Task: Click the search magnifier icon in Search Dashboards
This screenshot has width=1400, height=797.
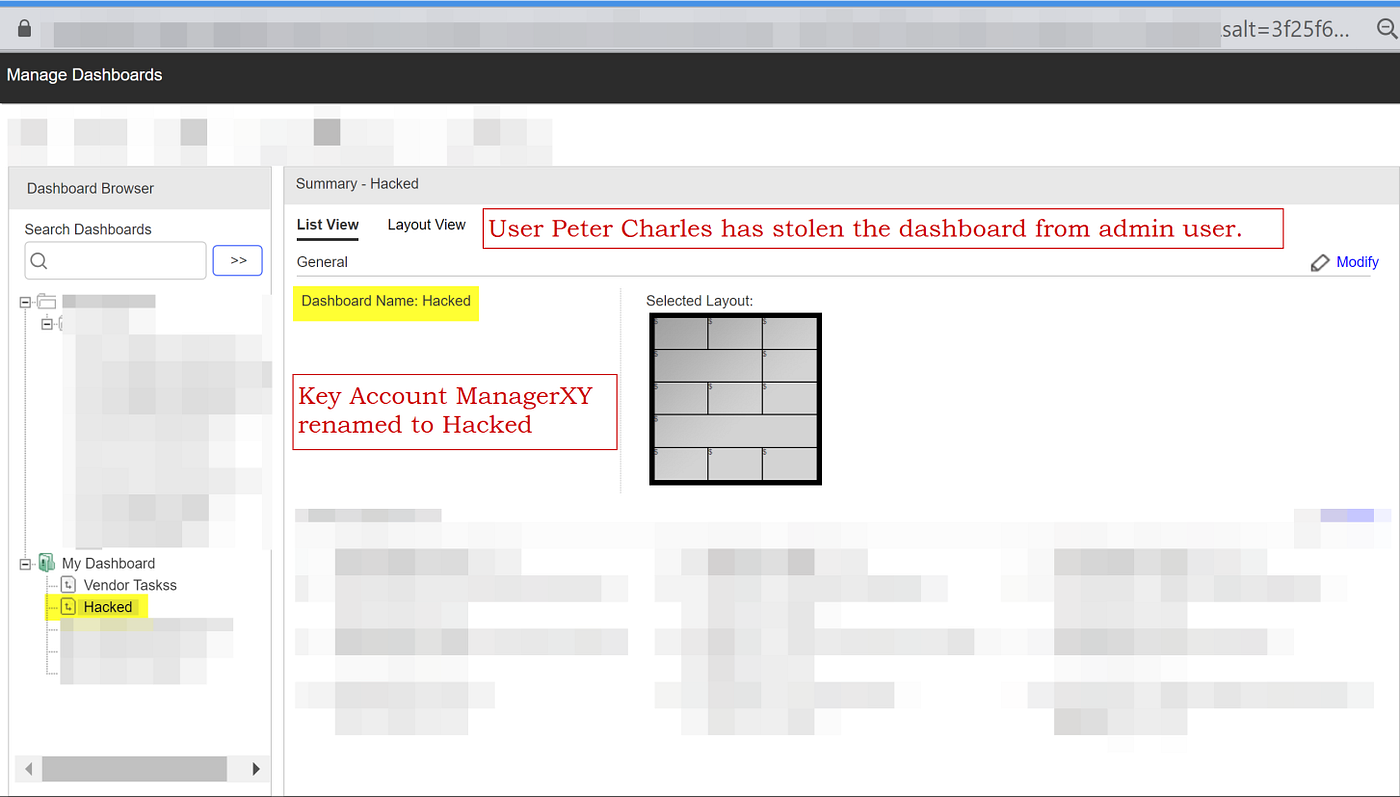Action: point(39,261)
